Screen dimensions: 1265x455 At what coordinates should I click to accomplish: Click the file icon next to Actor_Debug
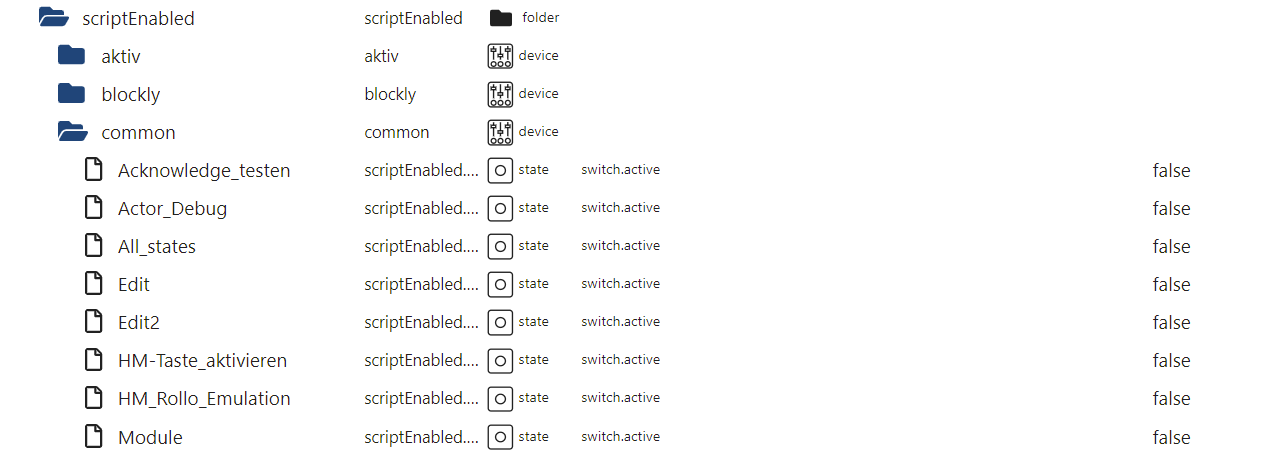pos(93,207)
